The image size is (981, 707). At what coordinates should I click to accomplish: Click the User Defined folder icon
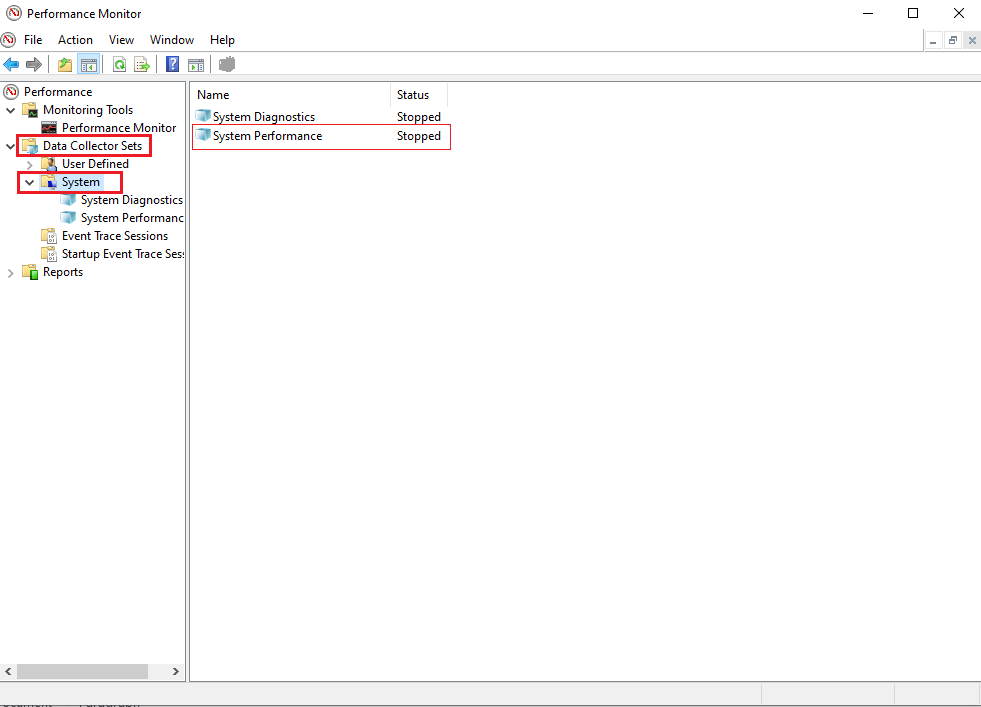49,164
